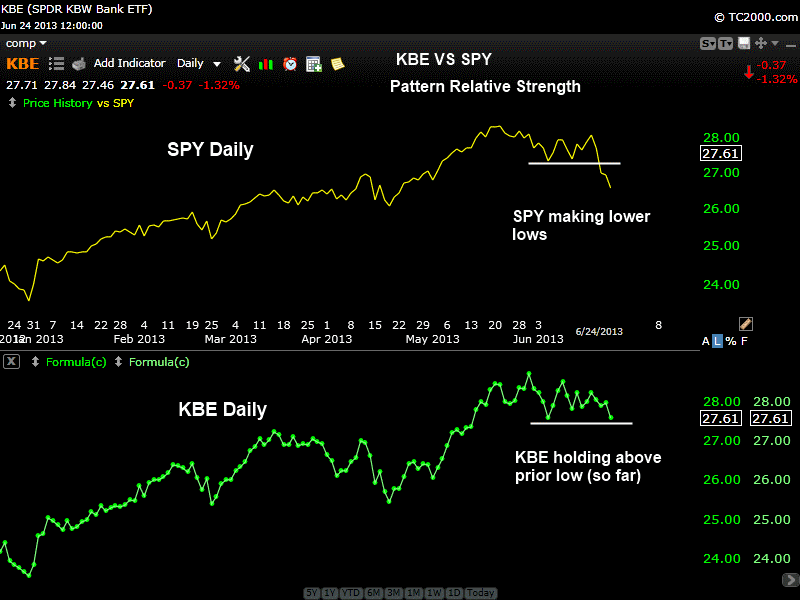Click the floppy disk save icon

point(744,43)
